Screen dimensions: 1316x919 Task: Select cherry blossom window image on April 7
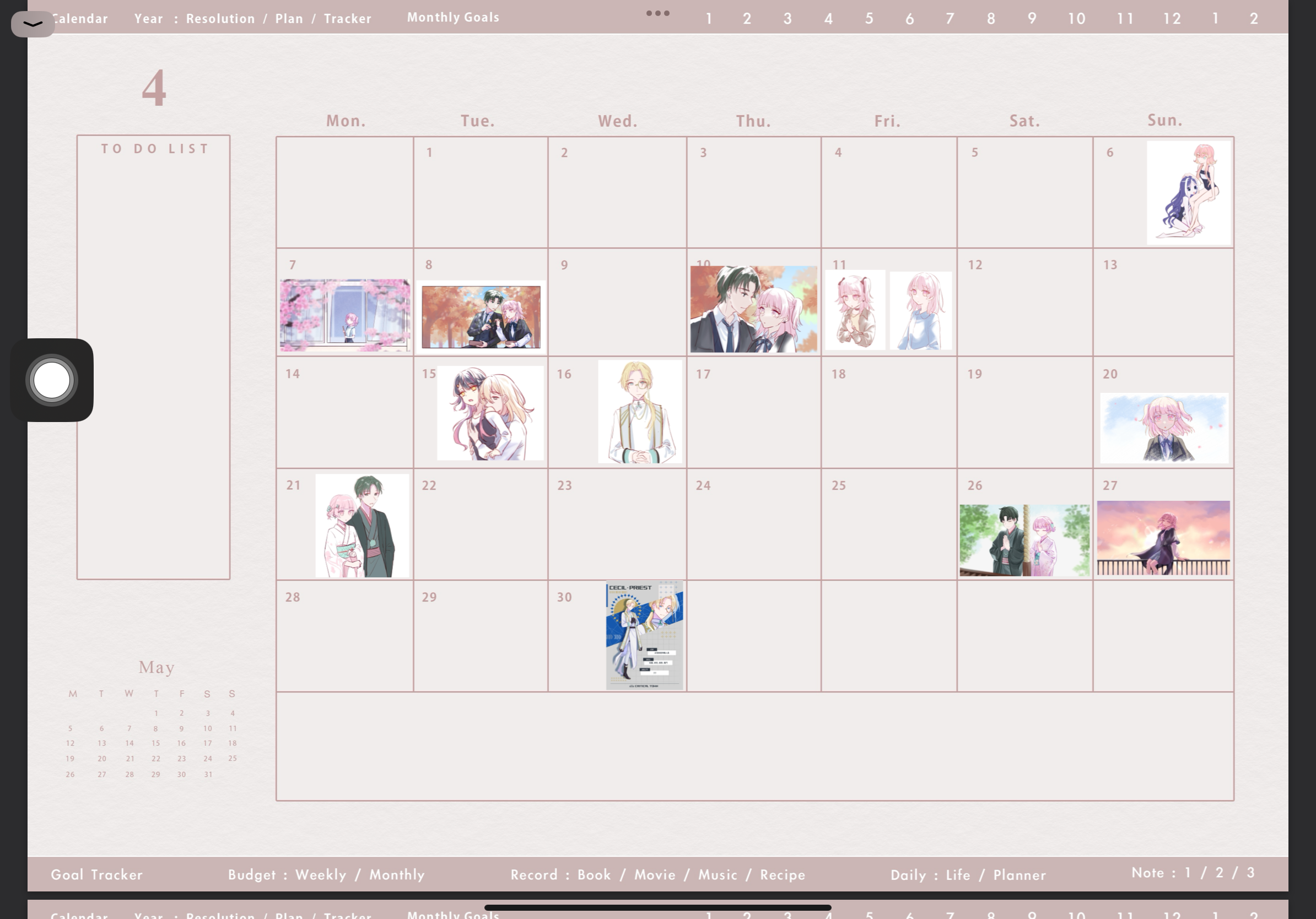click(x=345, y=315)
